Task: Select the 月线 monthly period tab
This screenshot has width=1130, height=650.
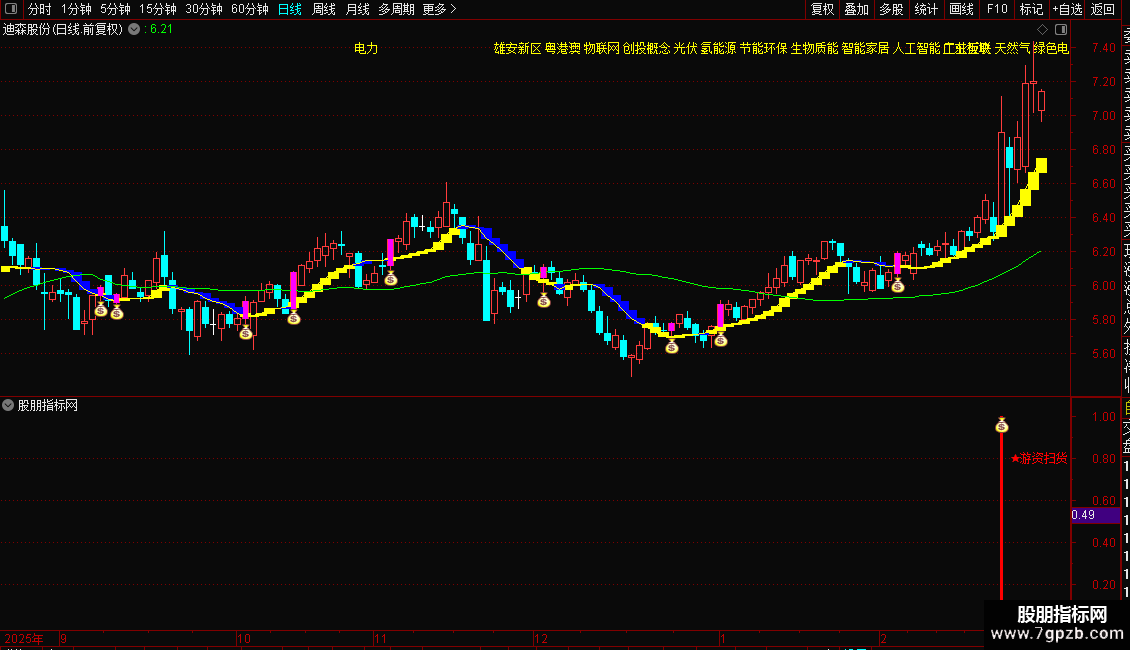Action: click(x=357, y=9)
